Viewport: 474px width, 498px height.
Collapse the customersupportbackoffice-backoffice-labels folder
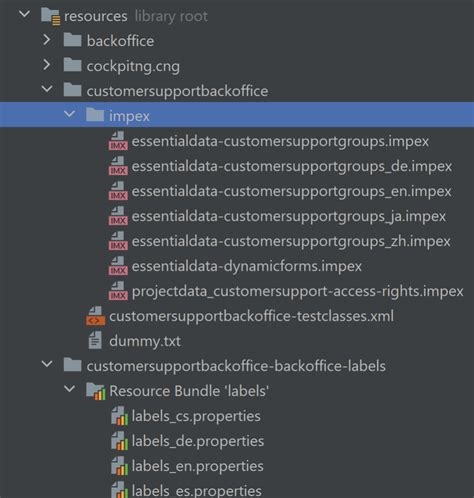[x=47, y=365]
